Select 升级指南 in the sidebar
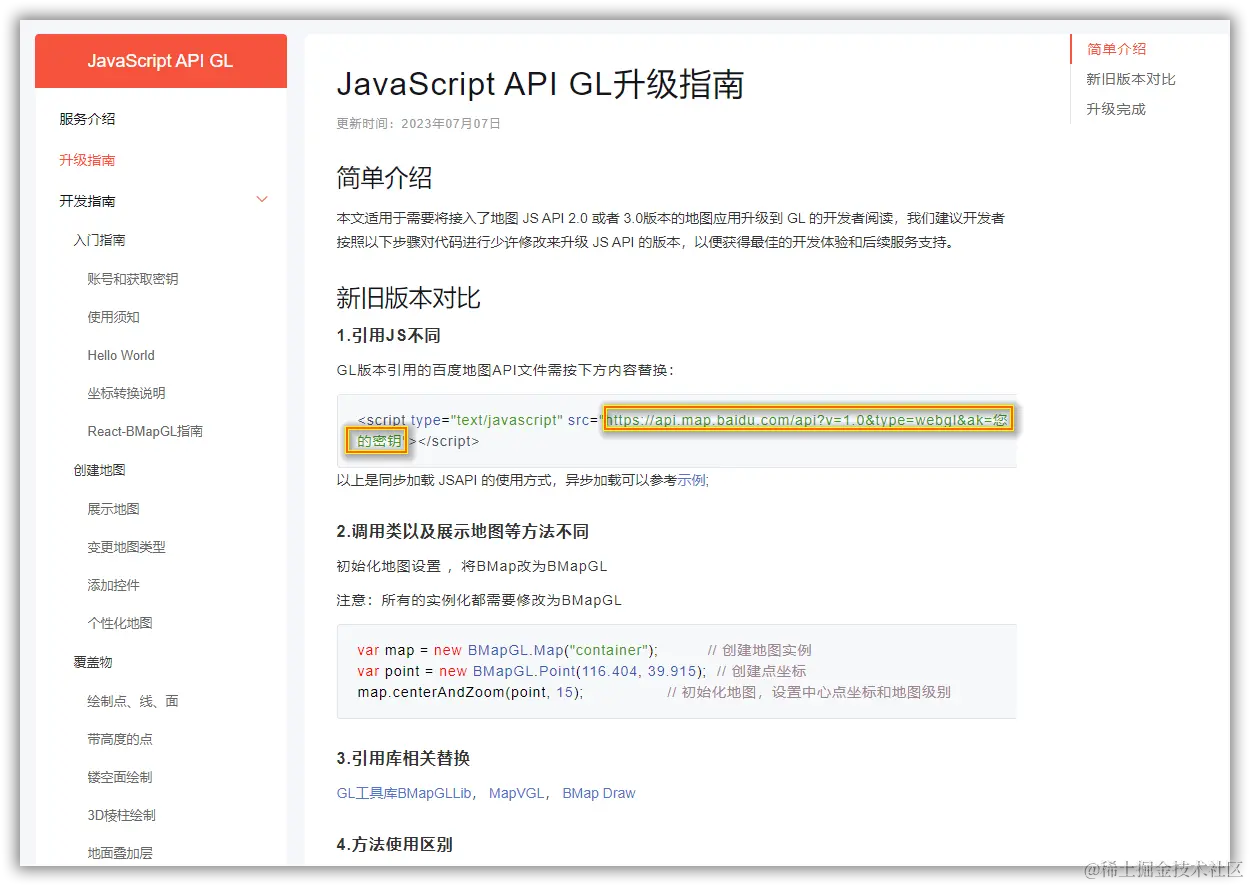Screen dimensions: 1250x886 87,160
